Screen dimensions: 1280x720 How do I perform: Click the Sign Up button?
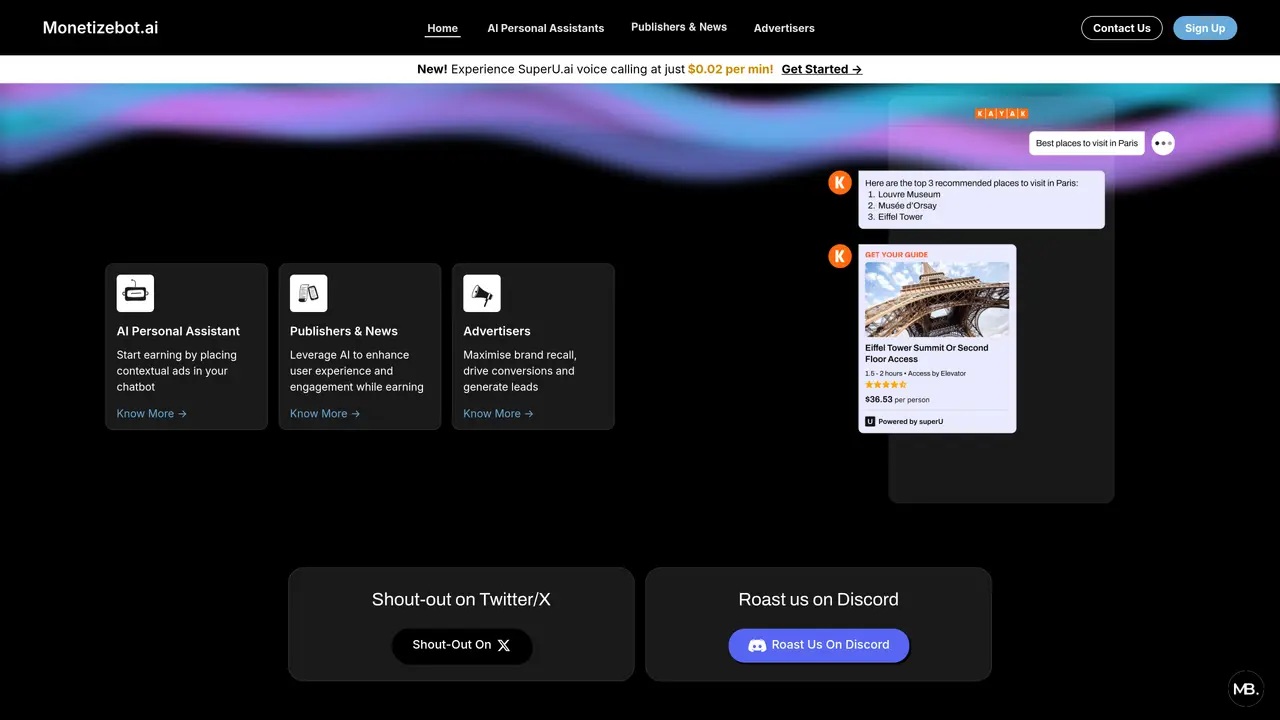coord(1204,28)
